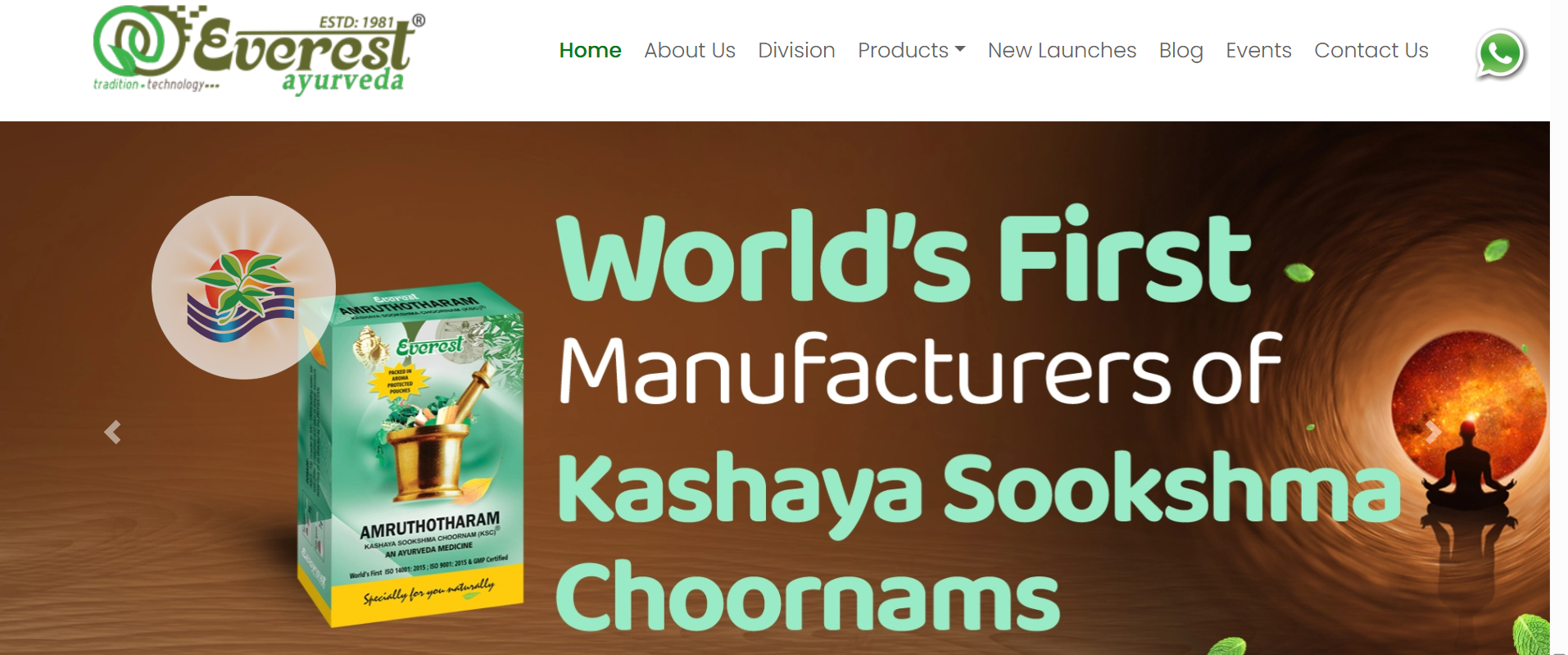1568x655 pixels.
Task: Go to previous carousel slide arrow
Action: click(x=113, y=432)
